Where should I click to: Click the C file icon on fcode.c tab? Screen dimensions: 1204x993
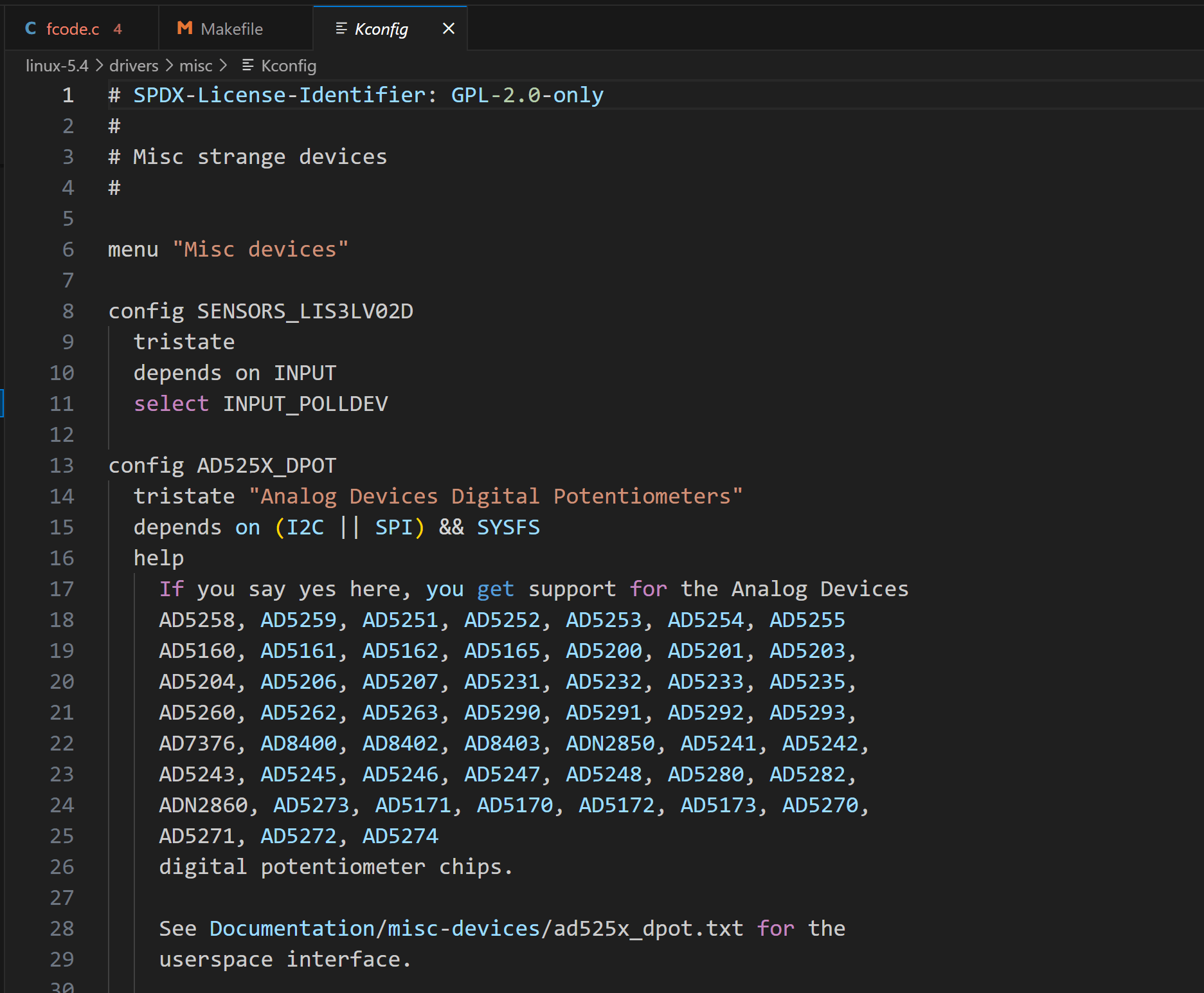(30, 29)
